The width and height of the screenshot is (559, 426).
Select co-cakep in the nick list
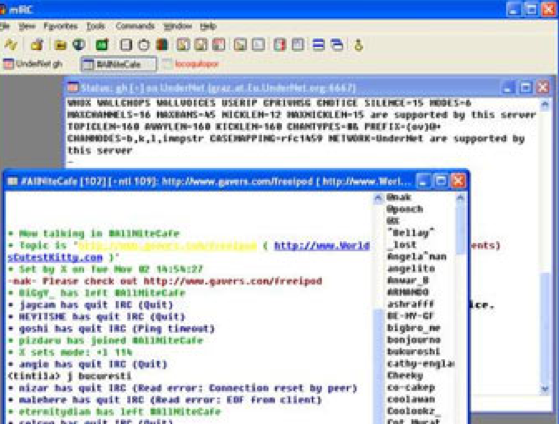[x=411, y=387]
